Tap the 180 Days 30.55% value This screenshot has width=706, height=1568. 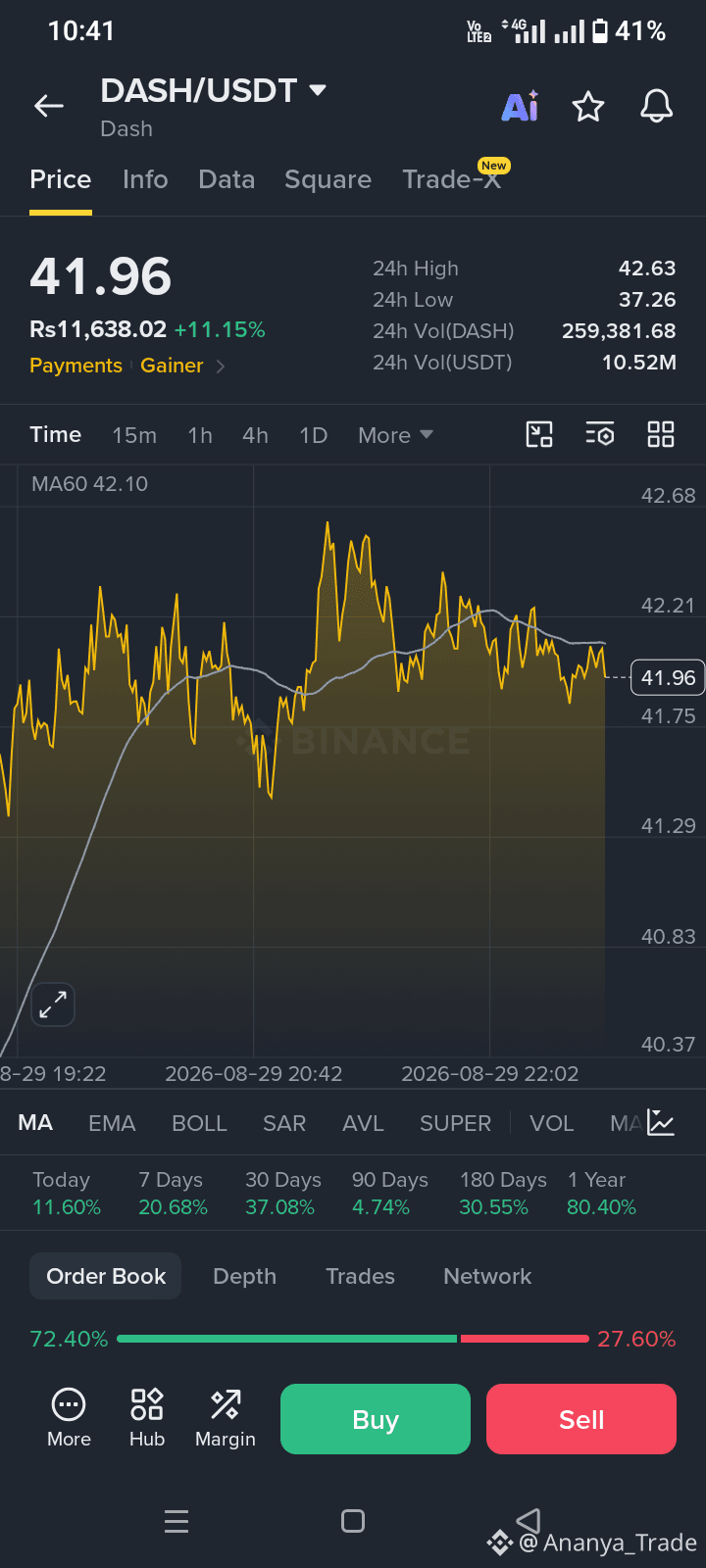493,1207
